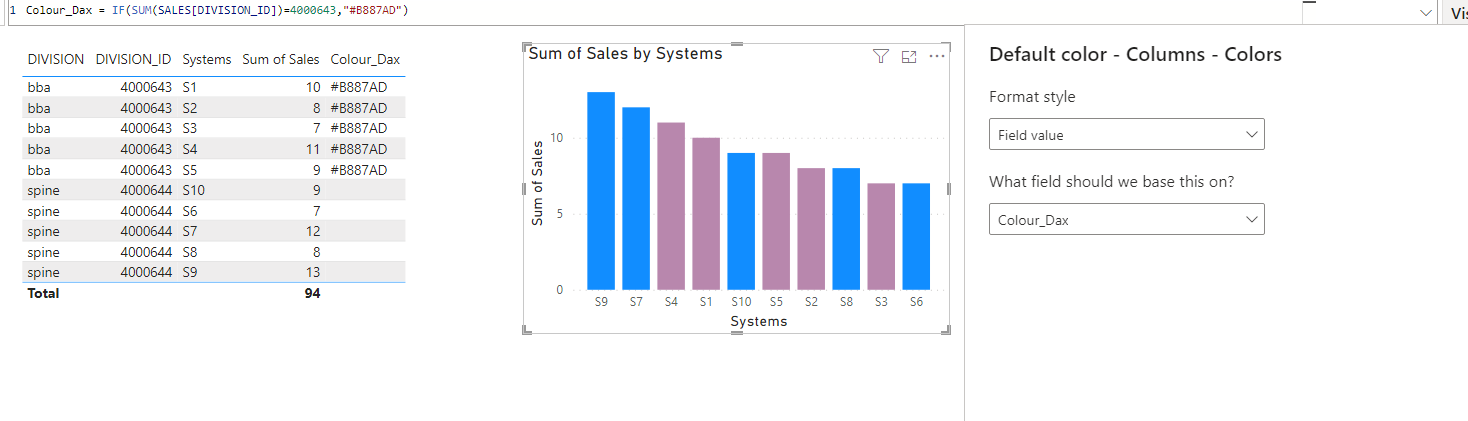Select the S10 bar in chart
Screen dimensions: 1468x421
[741, 222]
